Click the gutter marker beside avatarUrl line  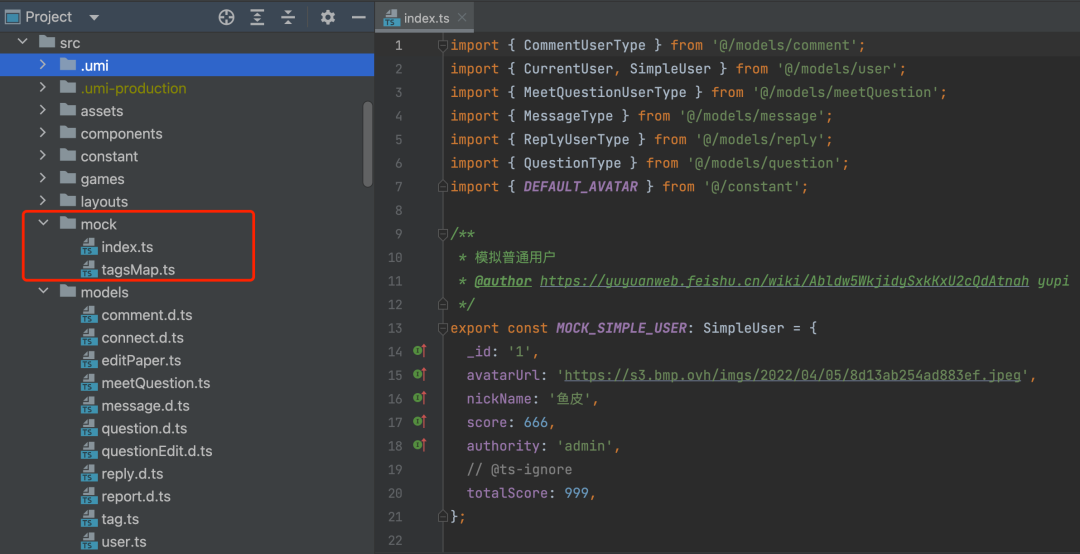(x=420, y=375)
